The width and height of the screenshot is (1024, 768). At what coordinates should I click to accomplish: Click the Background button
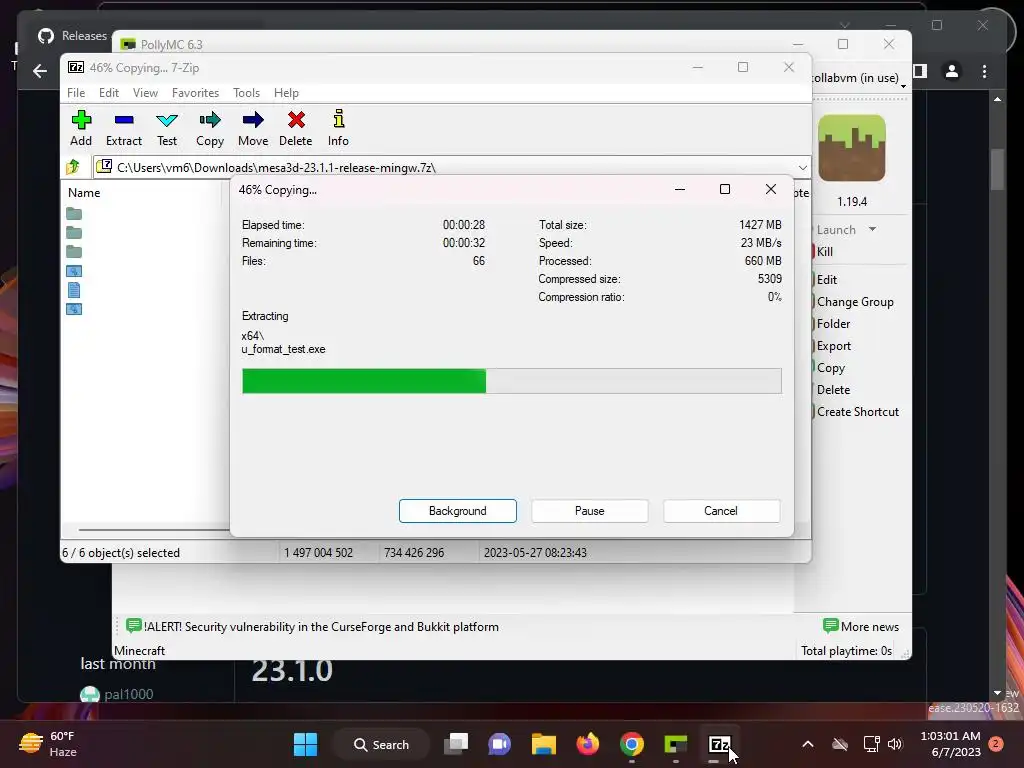point(458,511)
